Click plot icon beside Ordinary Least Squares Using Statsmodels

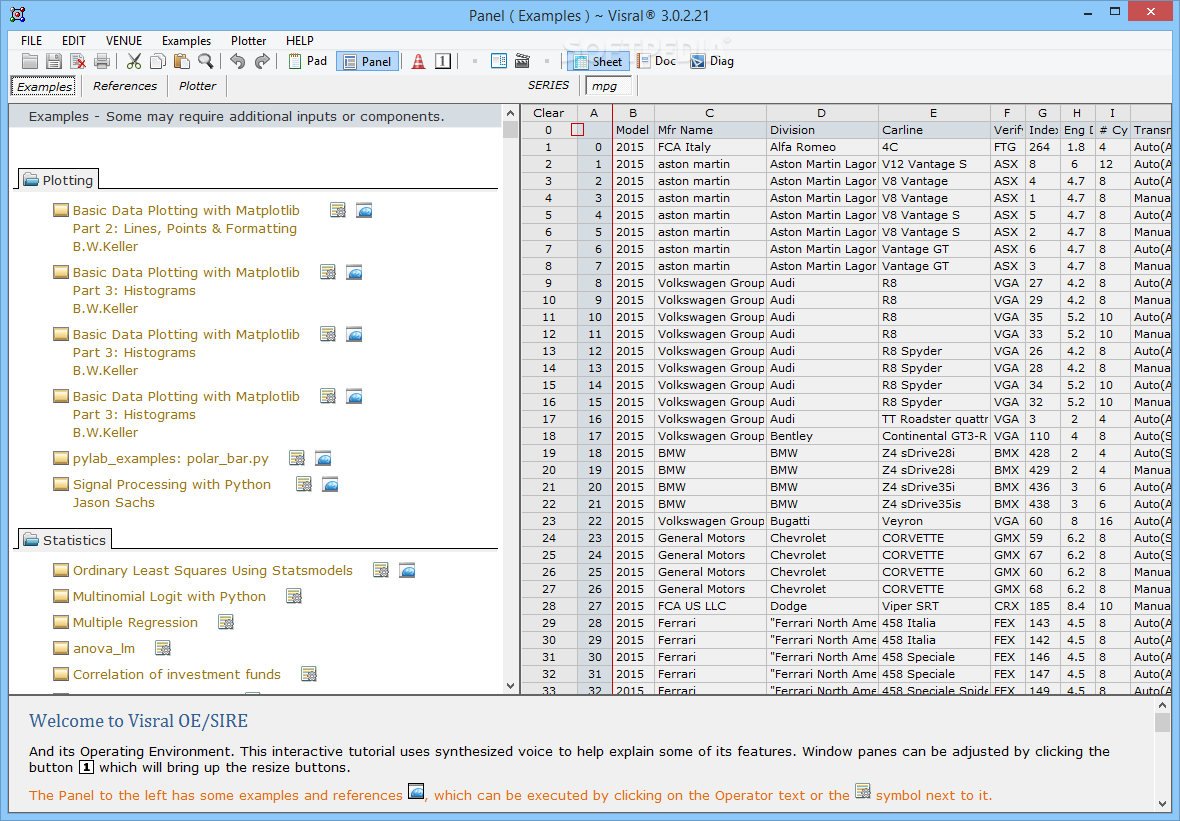click(407, 570)
